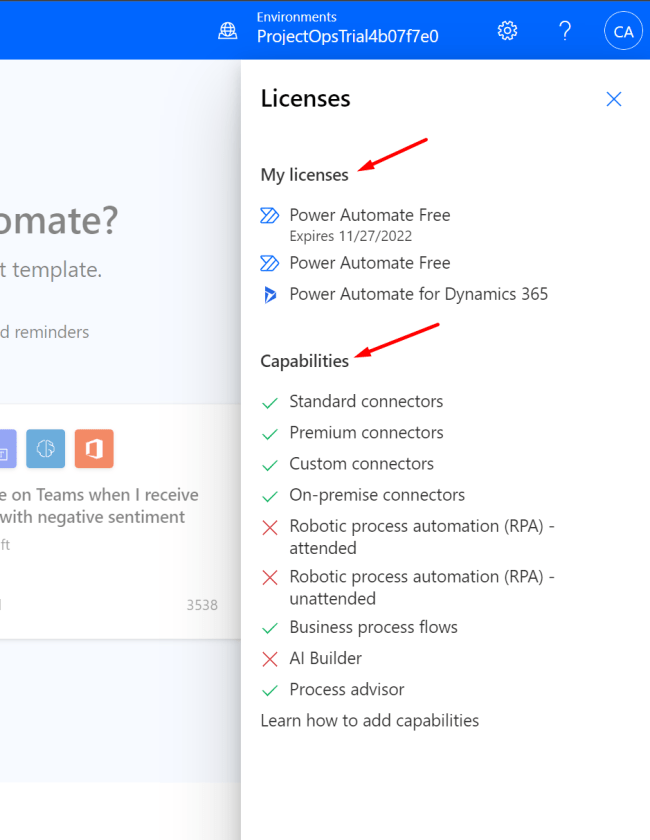Click the Learn how to add capabilities link
This screenshot has width=650, height=840.
point(370,720)
